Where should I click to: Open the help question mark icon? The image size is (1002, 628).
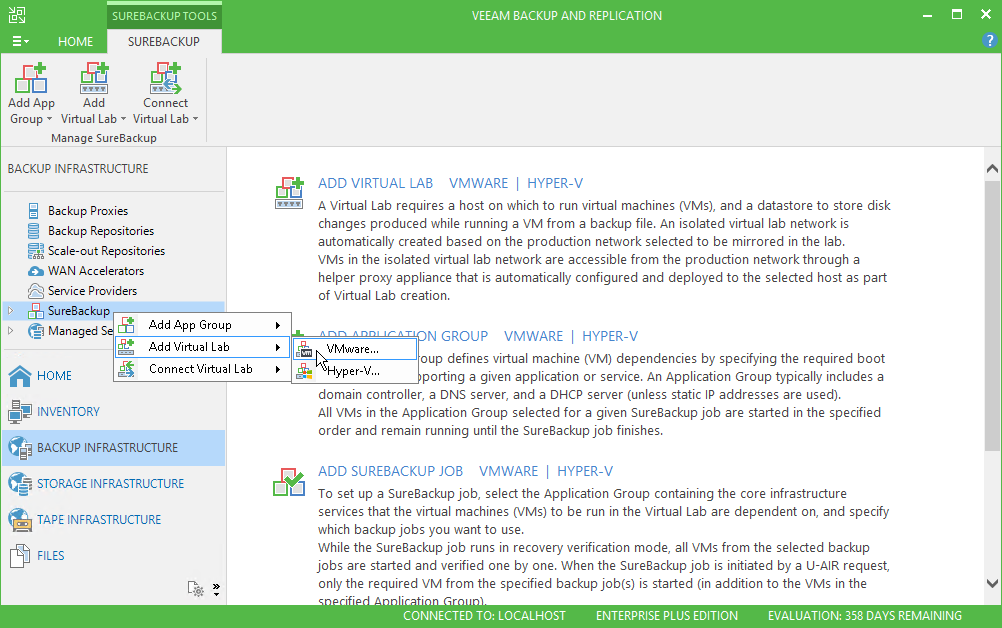click(989, 41)
